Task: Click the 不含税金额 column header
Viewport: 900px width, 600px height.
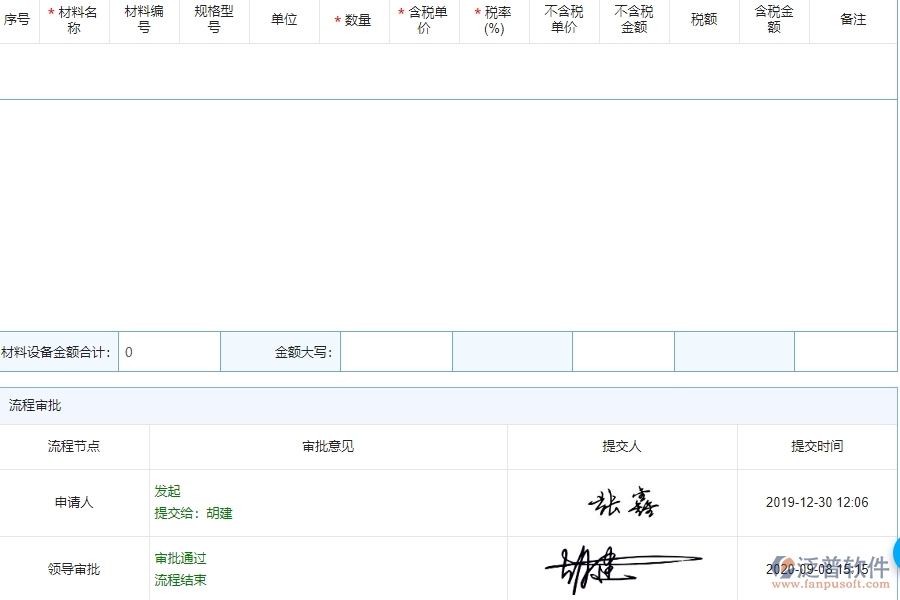Action: (x=634, y=19)
